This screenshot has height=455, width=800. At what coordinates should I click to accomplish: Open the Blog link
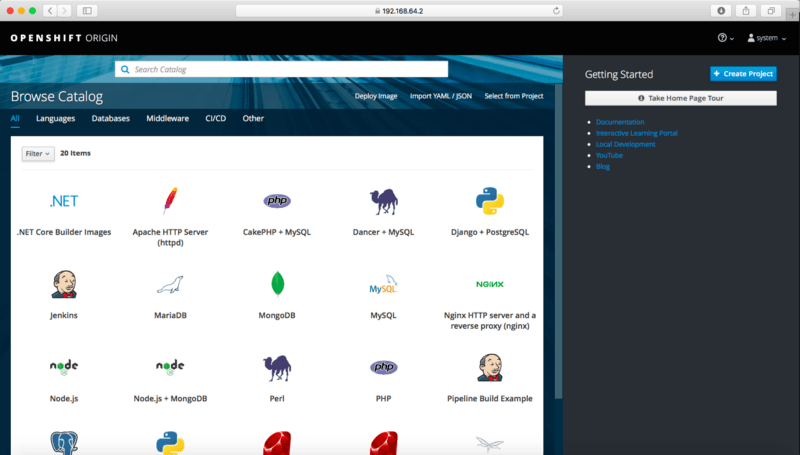[x=603, y=166]
